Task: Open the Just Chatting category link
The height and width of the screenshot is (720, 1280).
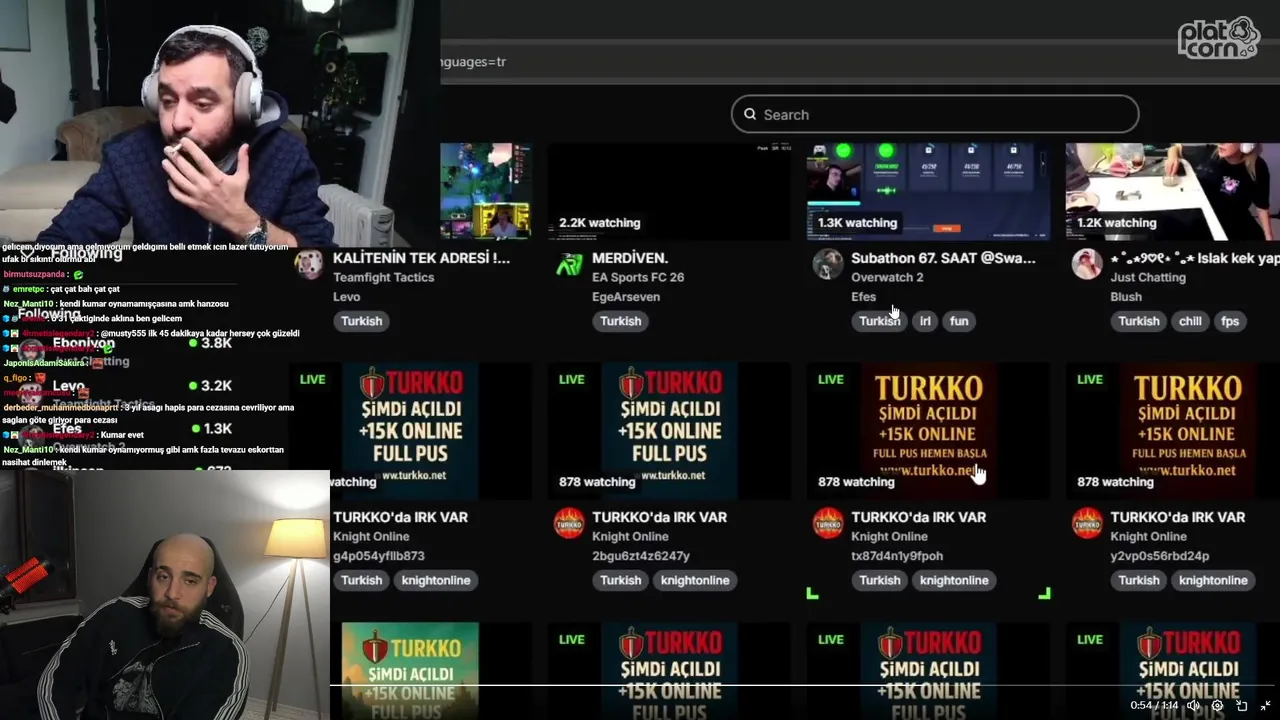Action: click(1147, 277)
